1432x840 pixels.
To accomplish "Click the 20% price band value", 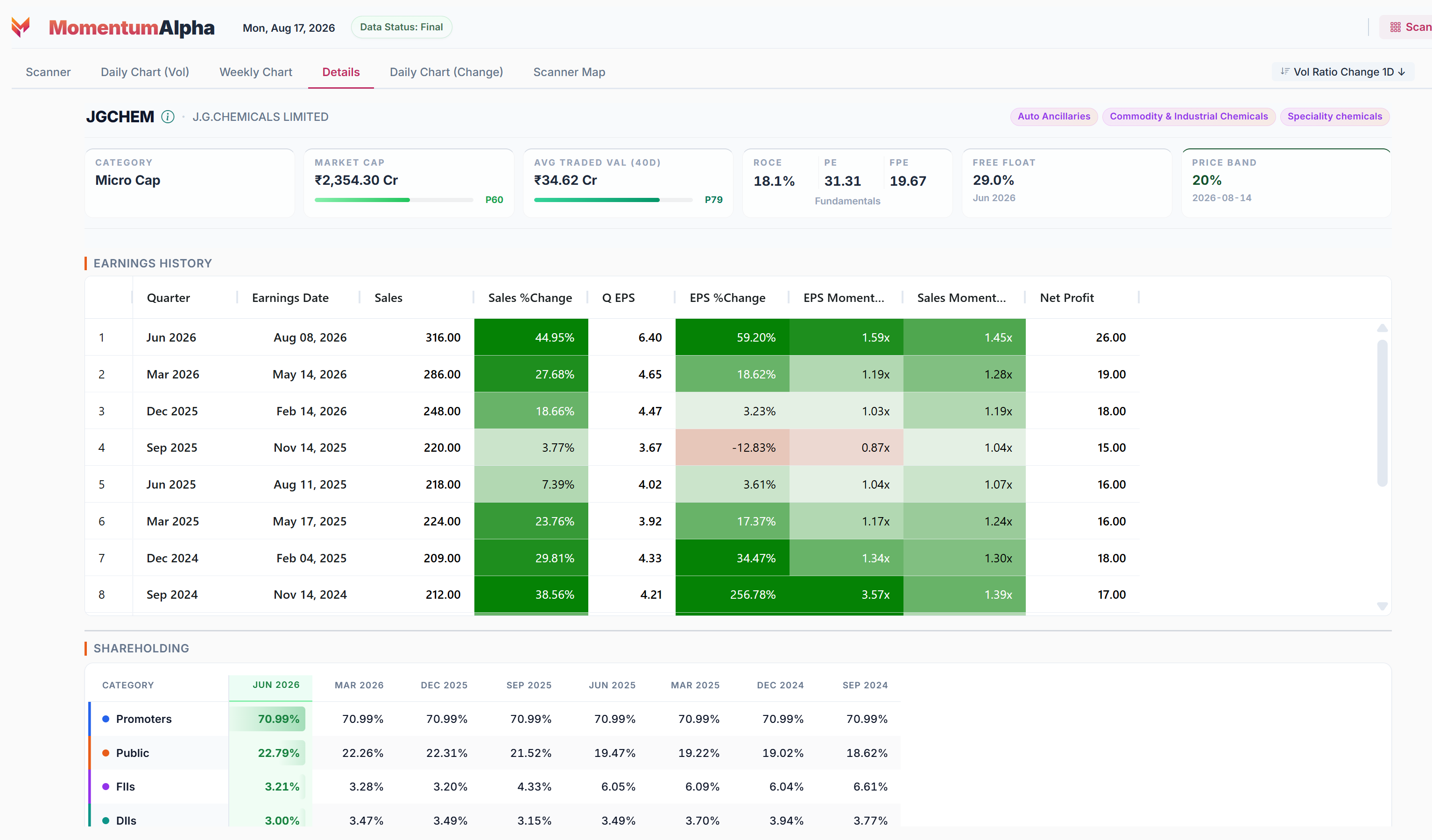I will [x=1206, y=180].
